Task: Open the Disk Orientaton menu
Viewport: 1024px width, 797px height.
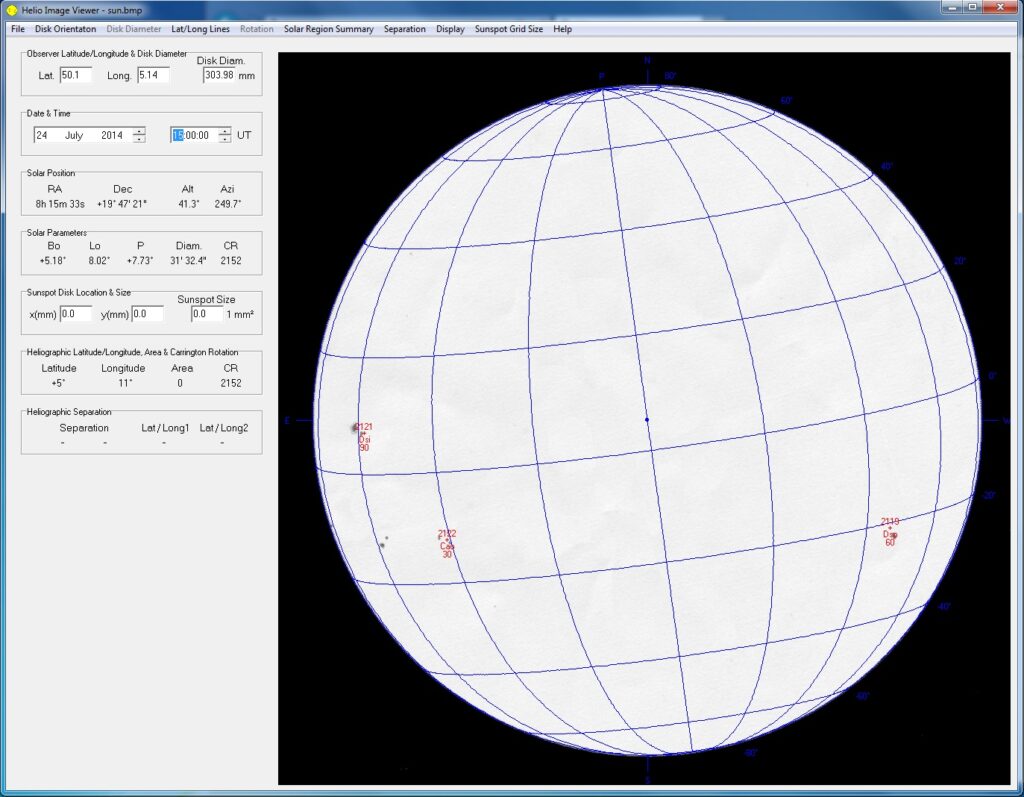Action: [65, 29]
